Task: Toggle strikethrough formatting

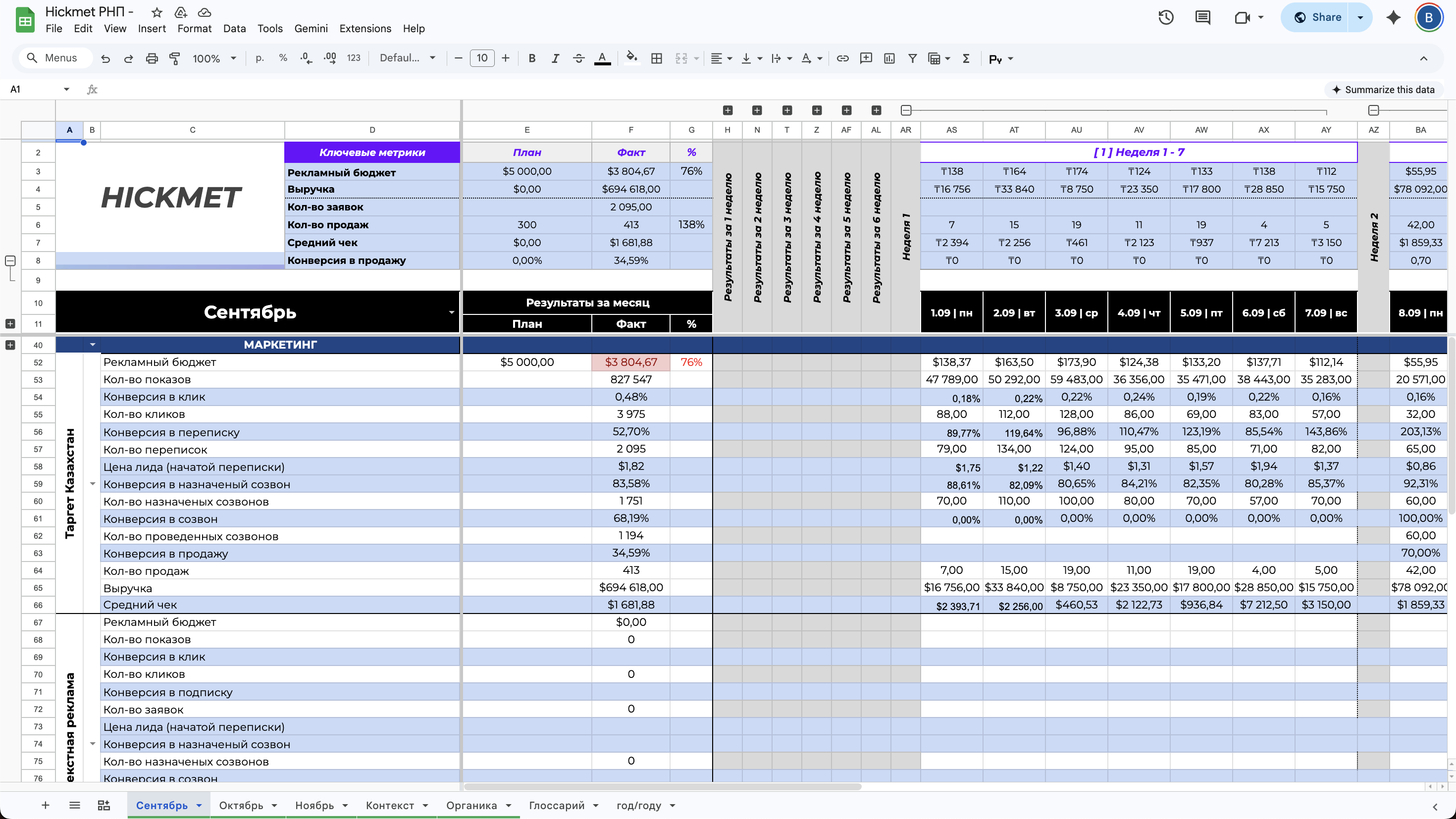Action: [578, 58]
